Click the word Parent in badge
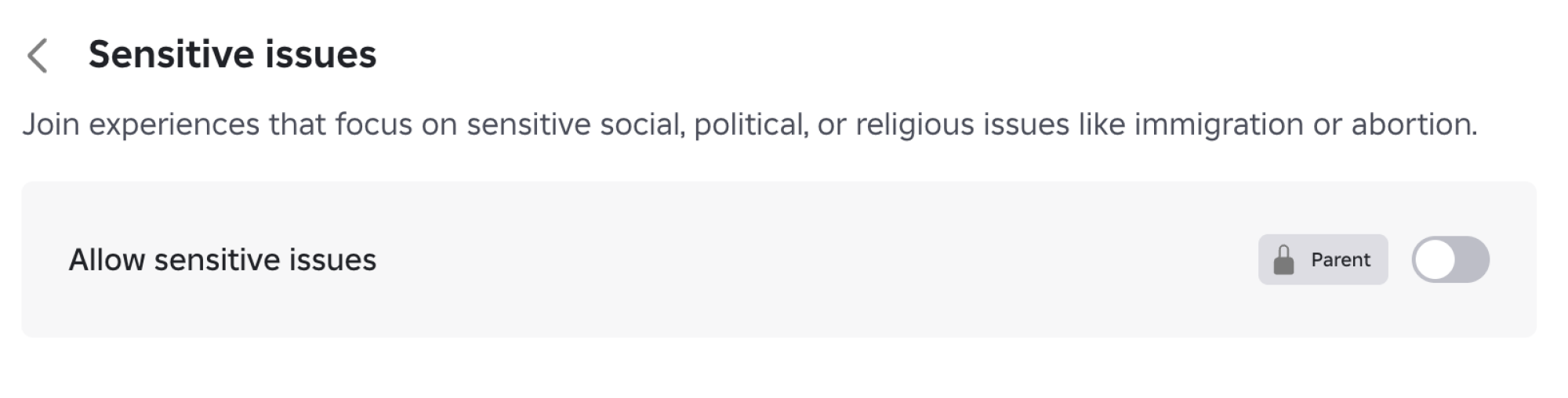This screenshot has height=398, width=1568. coord(1341,260)
